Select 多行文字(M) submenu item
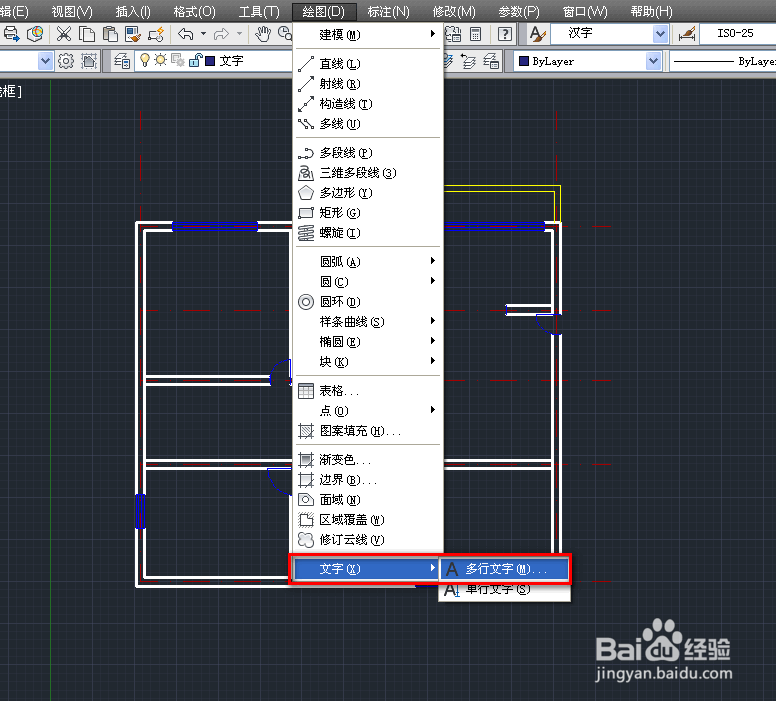Image resolution: width=776 pixels, height=701 pixels. [x=504, y=569]
